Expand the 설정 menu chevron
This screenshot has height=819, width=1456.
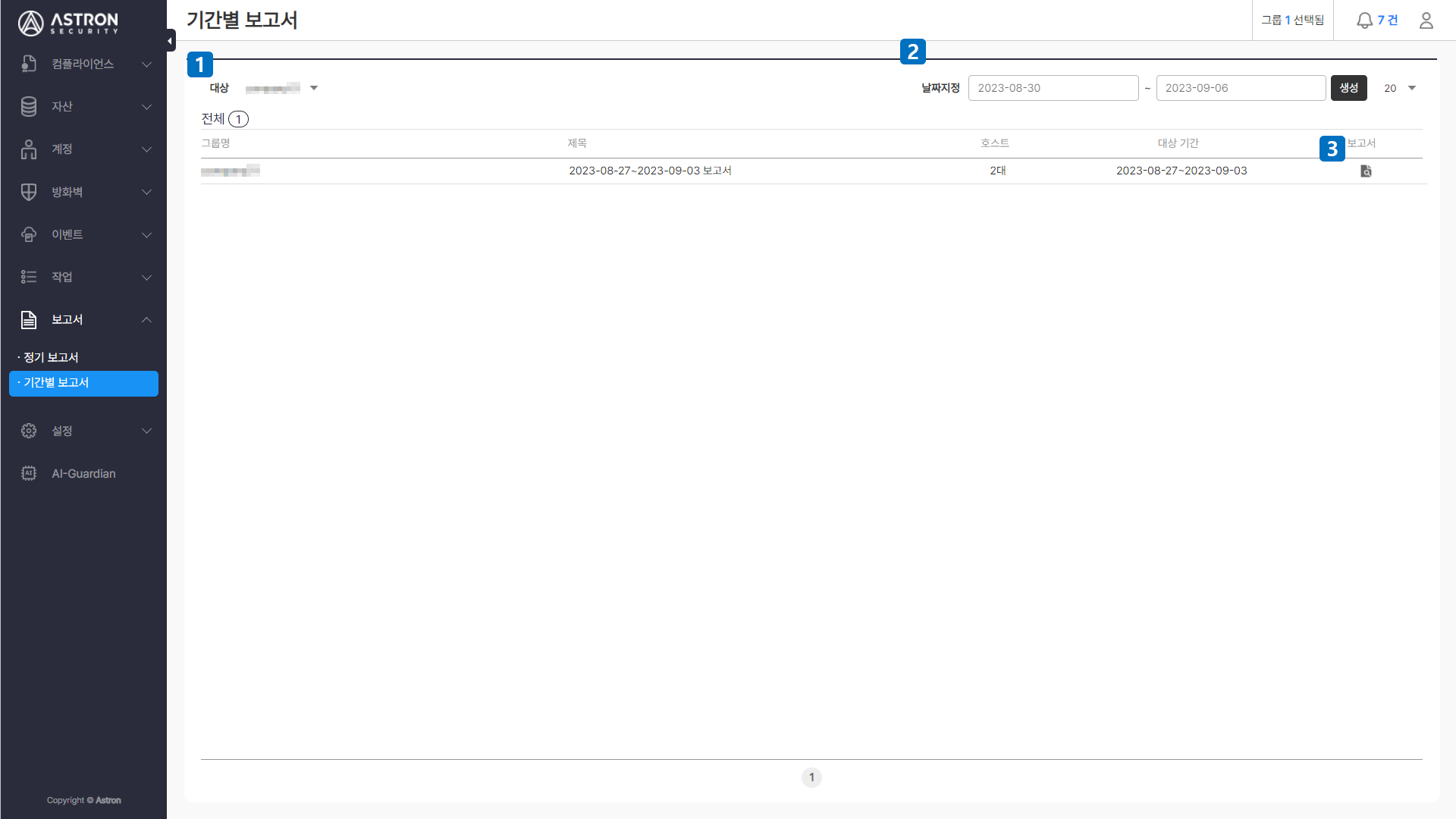[147, 431]
